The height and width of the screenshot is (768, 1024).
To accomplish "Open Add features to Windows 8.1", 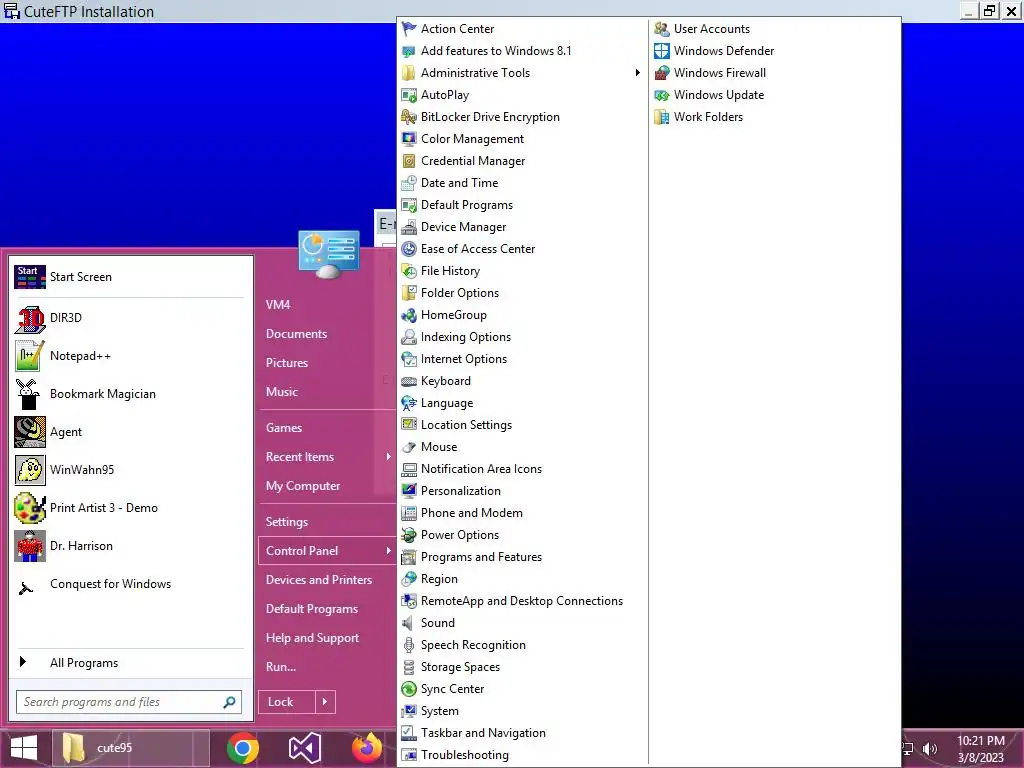I will (522, 51).
